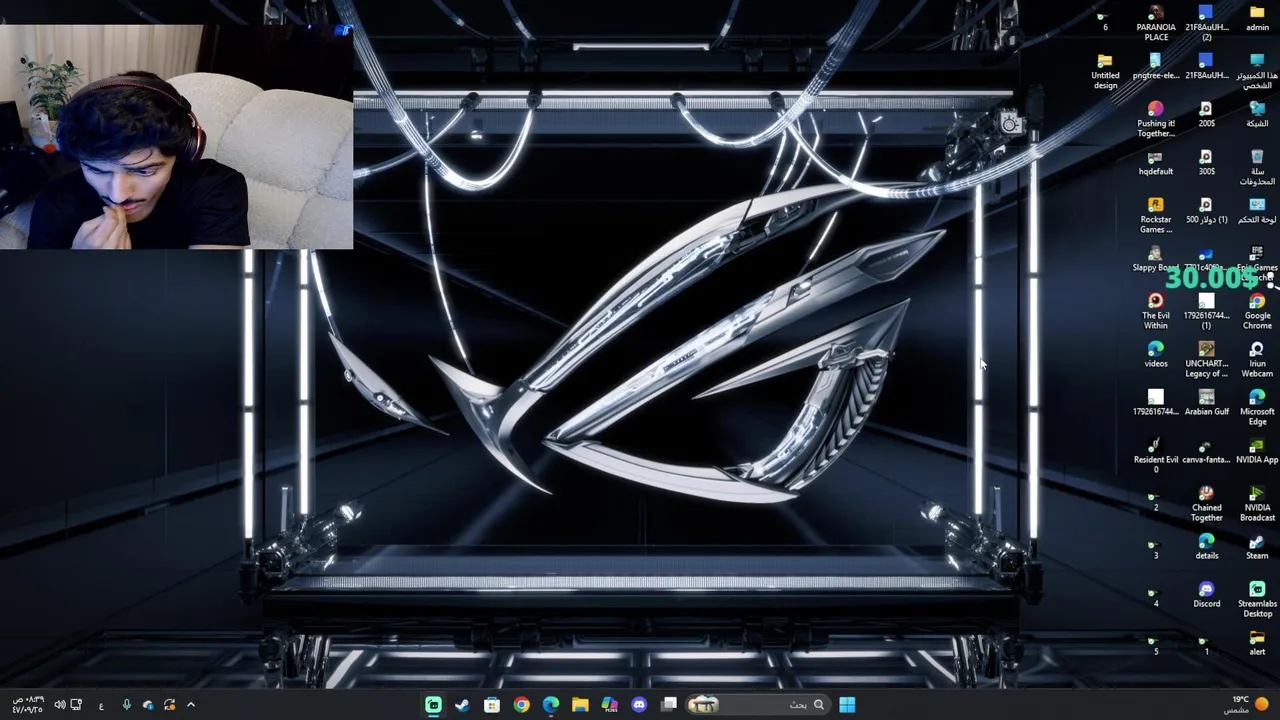Launch Microsoft Edge from desktop icon
1280x720 pixels.
[1257, 407]
